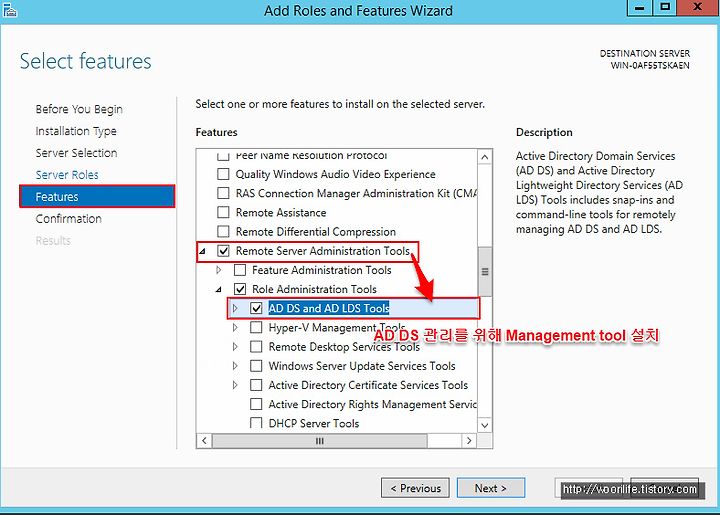
Task: Expand the Windows Server Update Services Tools node
Action: (235, 366)
